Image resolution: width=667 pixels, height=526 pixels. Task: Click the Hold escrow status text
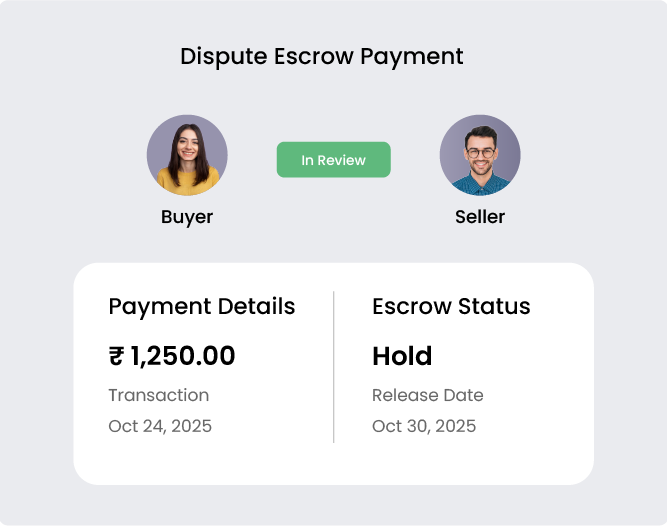(402, 356)
